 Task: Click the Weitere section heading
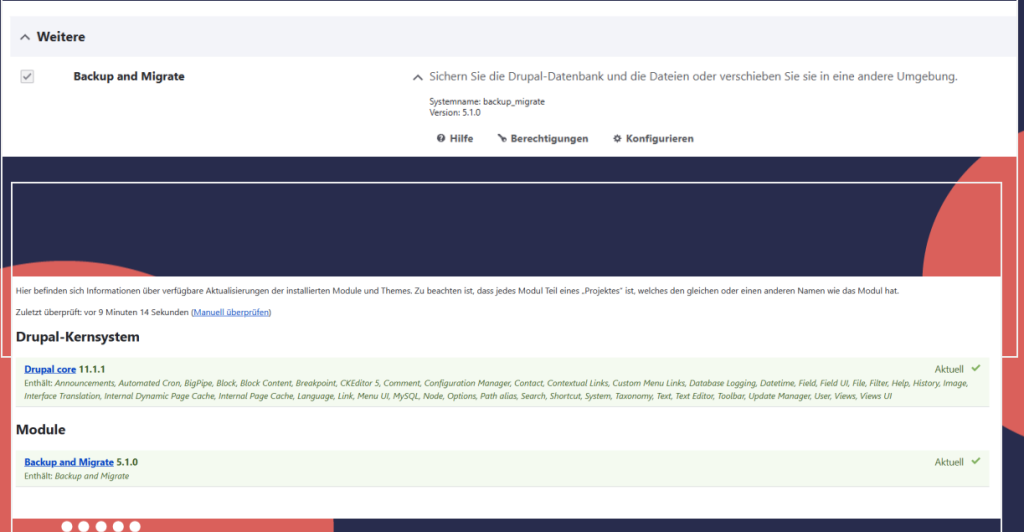click(x=61, y=37)
